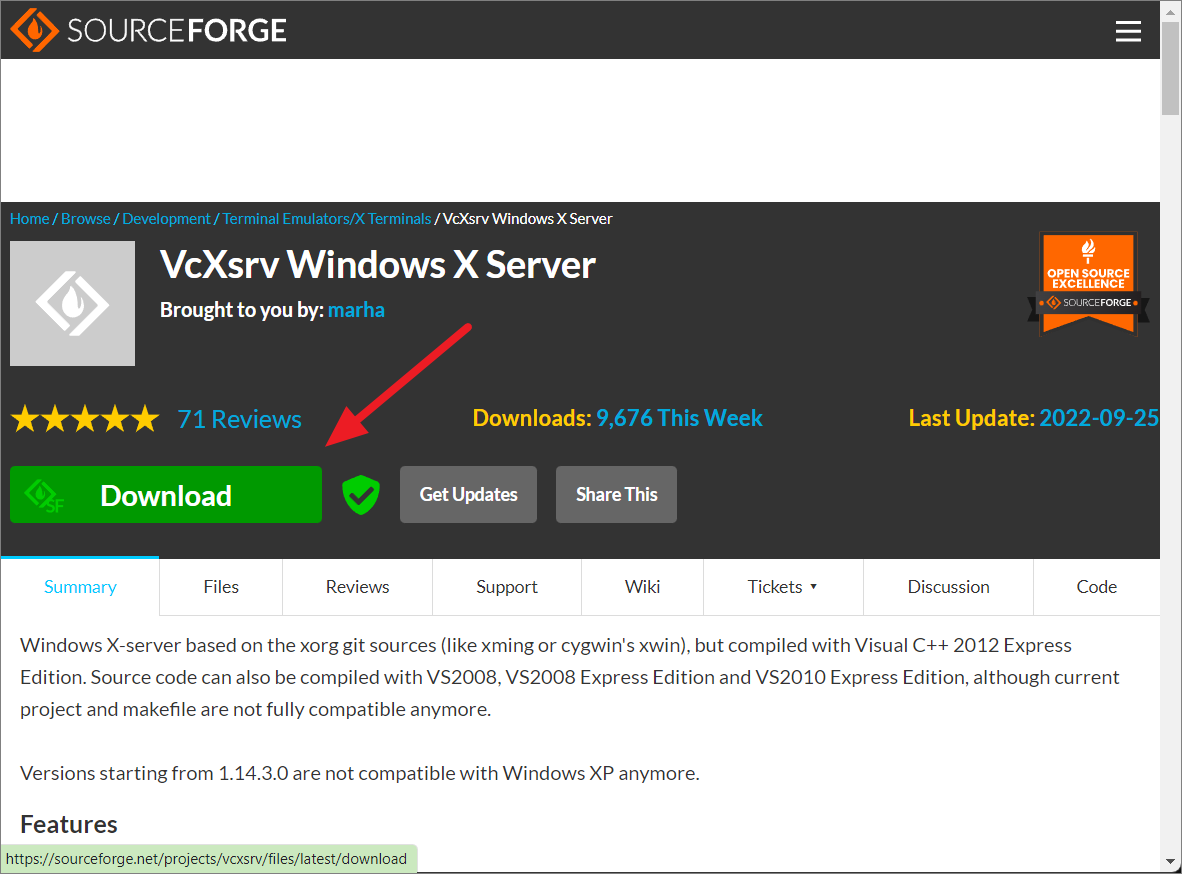Click the 9,676 This Week downloads stat
1182x874 pixels.
(679, 418)
